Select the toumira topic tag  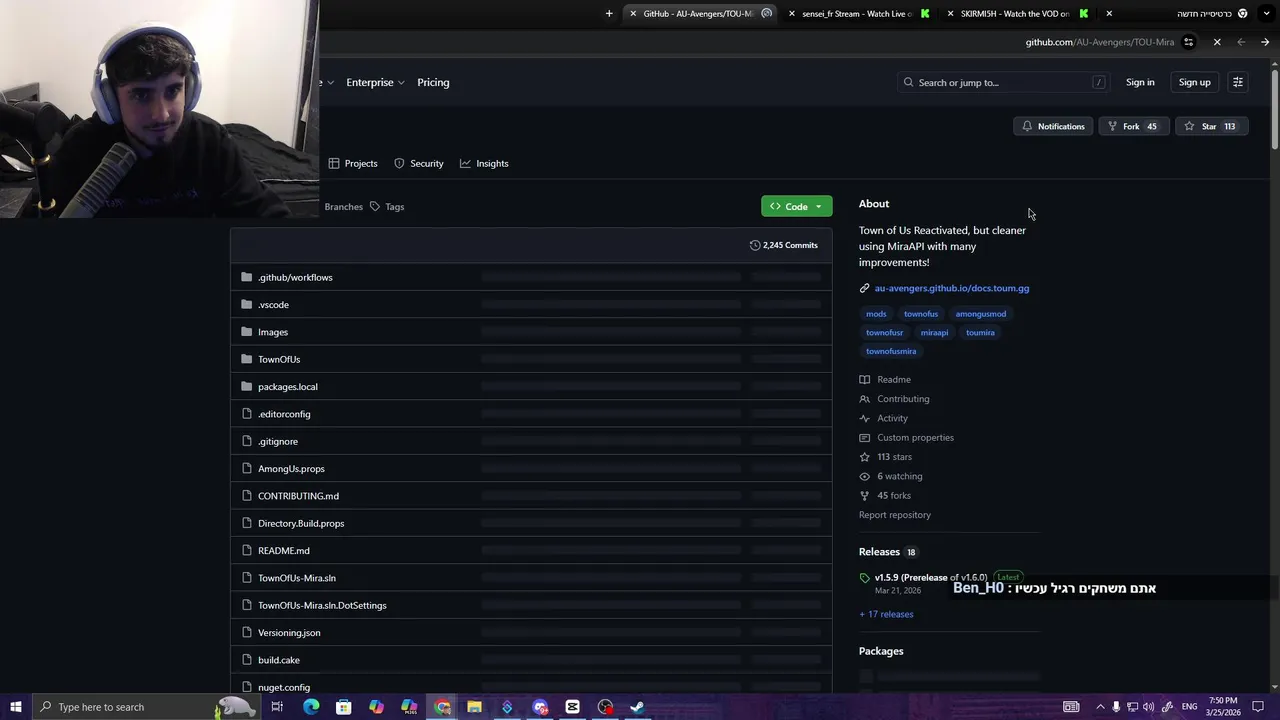coord(980,332)
